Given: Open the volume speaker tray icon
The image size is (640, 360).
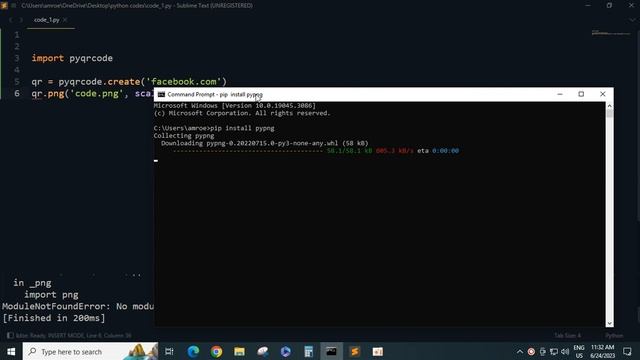Looking at the screenshot, I should (x=565, y=351).
